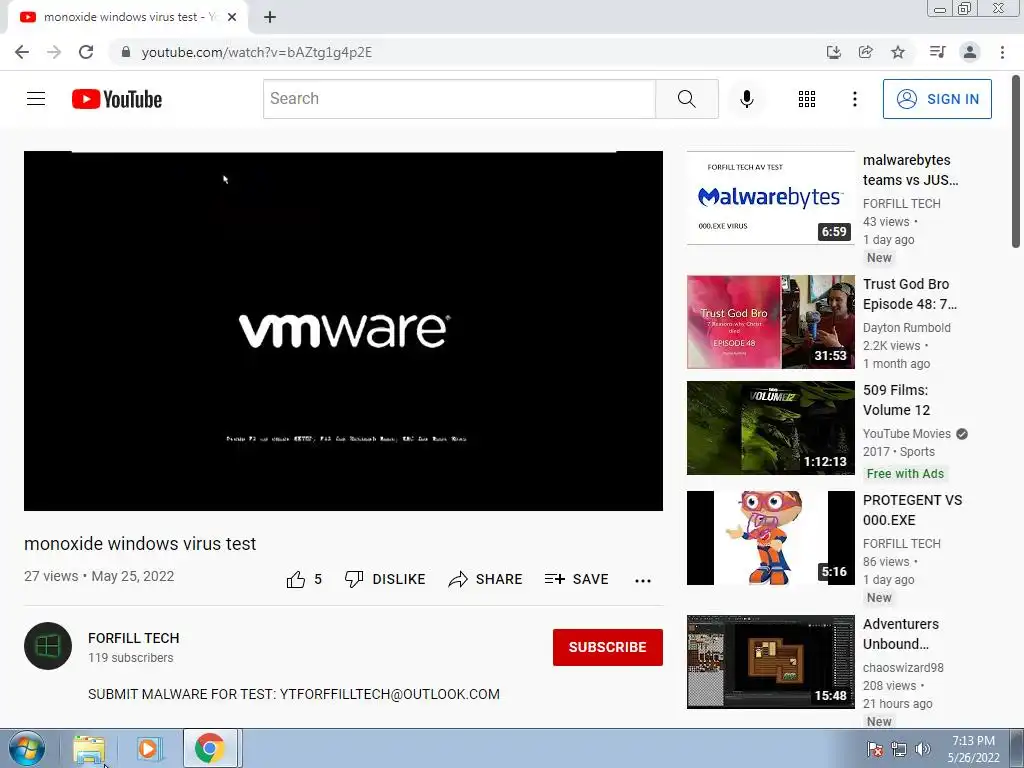The width and height of the screenshot is (1024, 768).
Task: Open YouTube hamburger guide menu
Action: tap(36, 99)
